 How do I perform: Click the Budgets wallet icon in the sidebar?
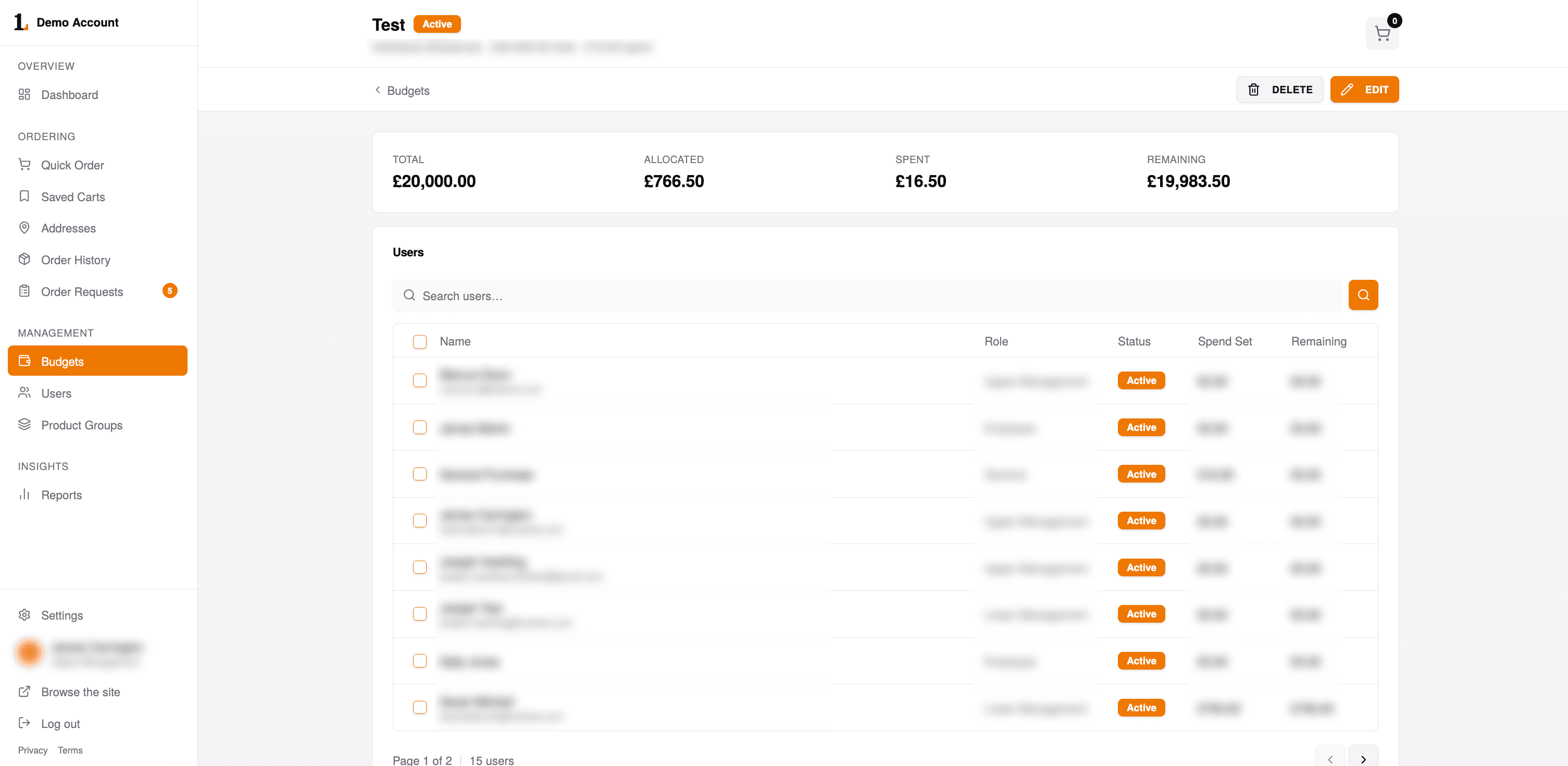pos(24,361)
